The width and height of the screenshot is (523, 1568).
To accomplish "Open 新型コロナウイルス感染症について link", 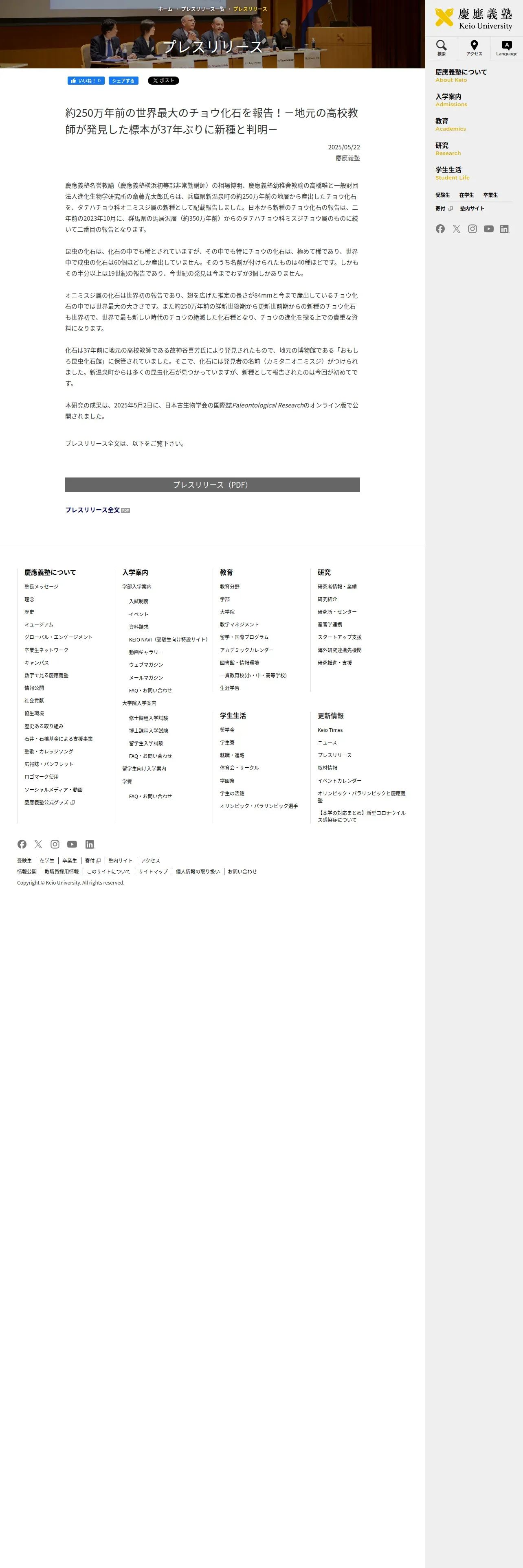I will click(x=362, y=816).
